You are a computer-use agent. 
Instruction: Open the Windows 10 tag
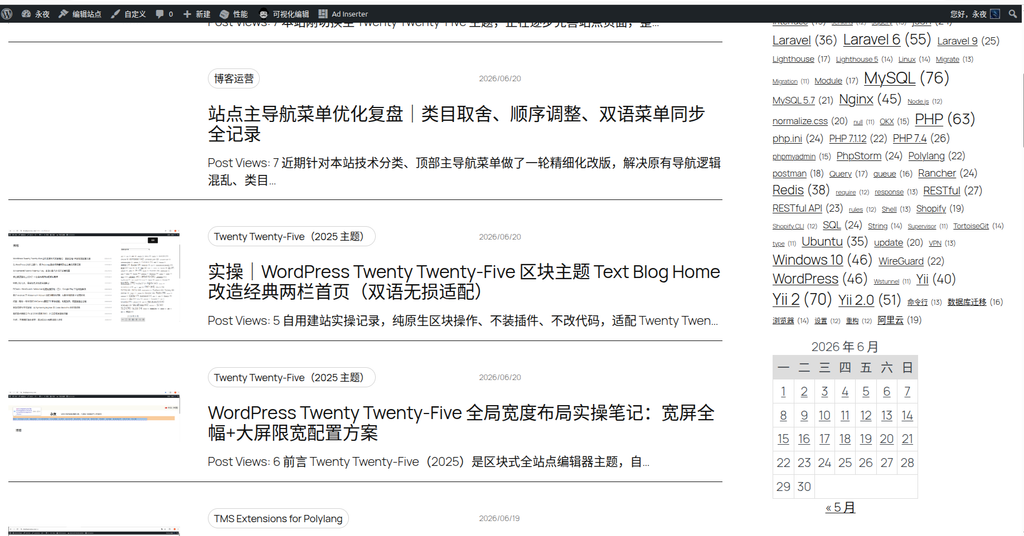coord(808,260)
